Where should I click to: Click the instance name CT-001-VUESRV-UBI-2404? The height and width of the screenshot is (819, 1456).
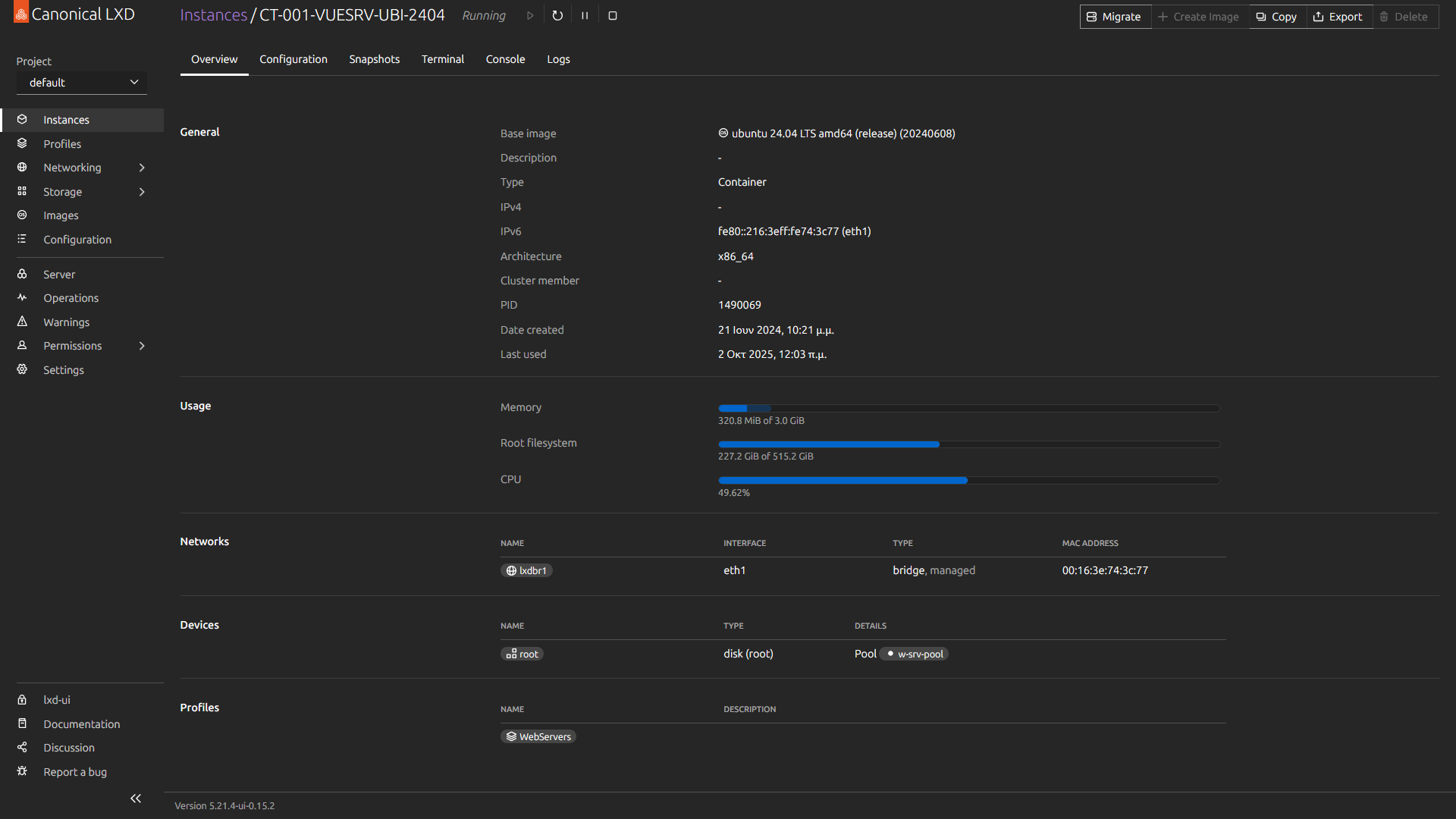352,15
